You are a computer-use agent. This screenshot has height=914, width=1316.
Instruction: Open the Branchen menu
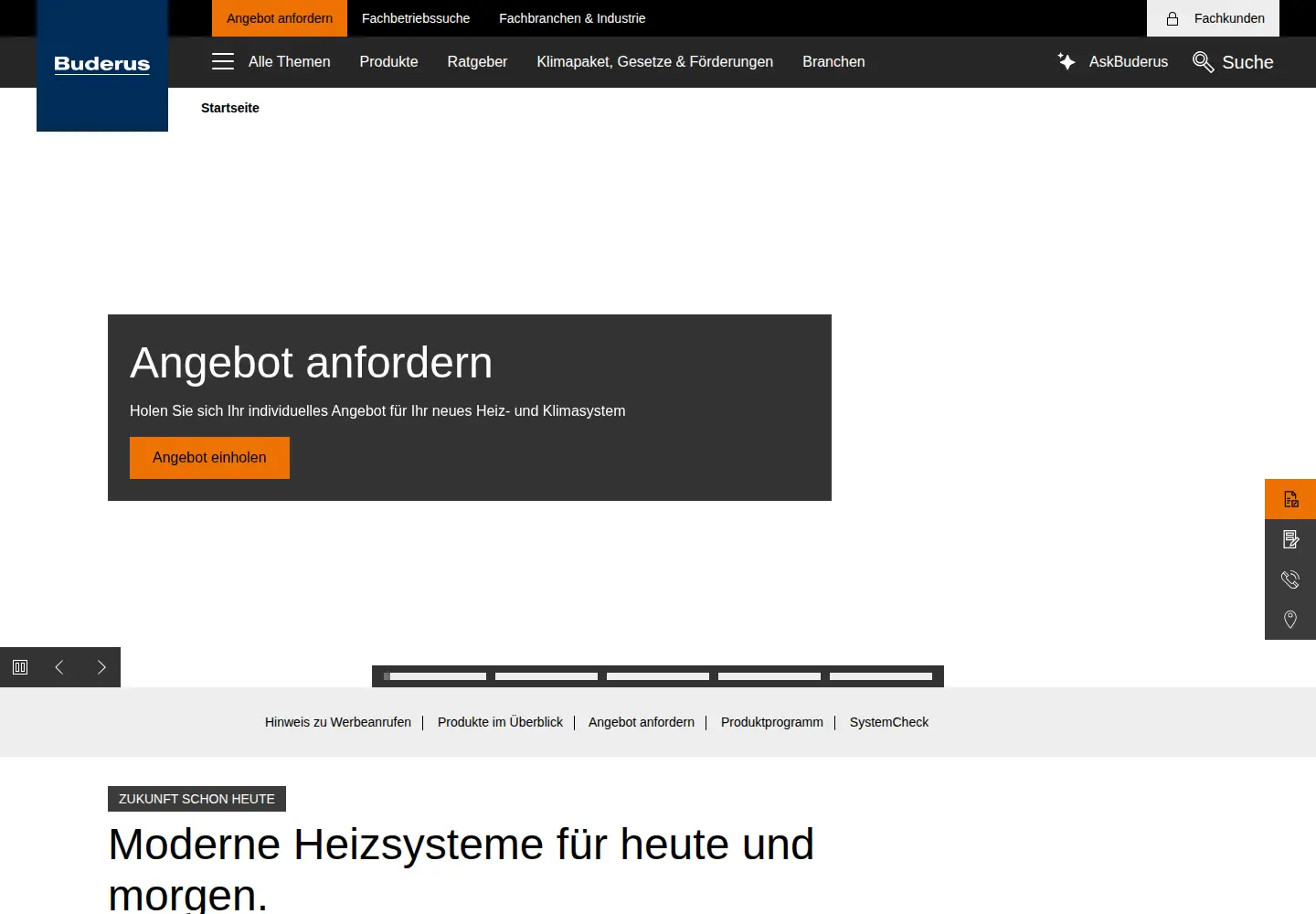pos(833,61)
